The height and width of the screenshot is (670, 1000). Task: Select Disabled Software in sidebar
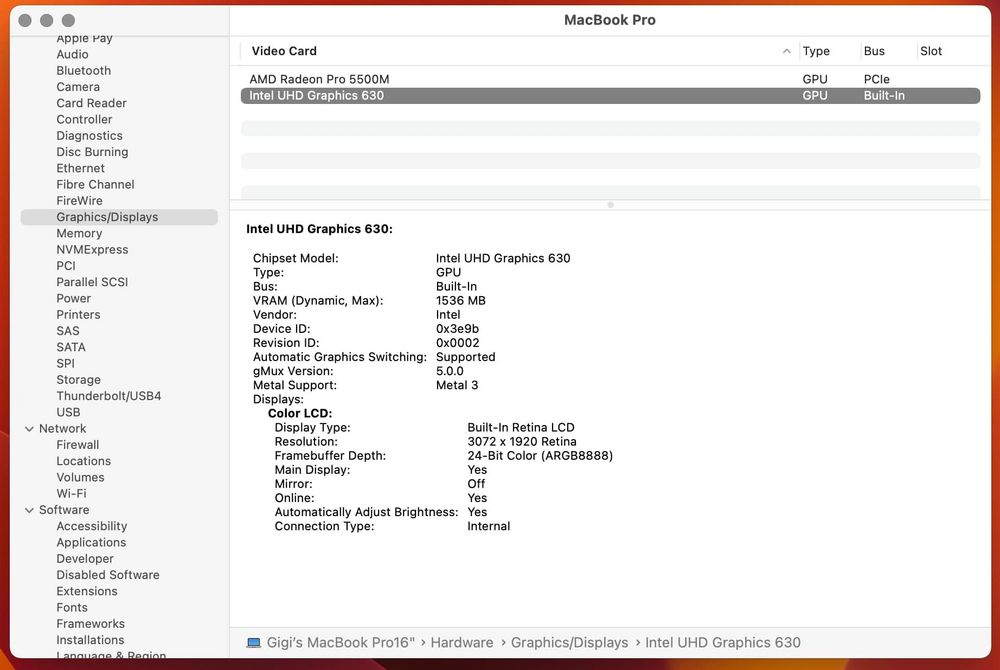point(108,574)
